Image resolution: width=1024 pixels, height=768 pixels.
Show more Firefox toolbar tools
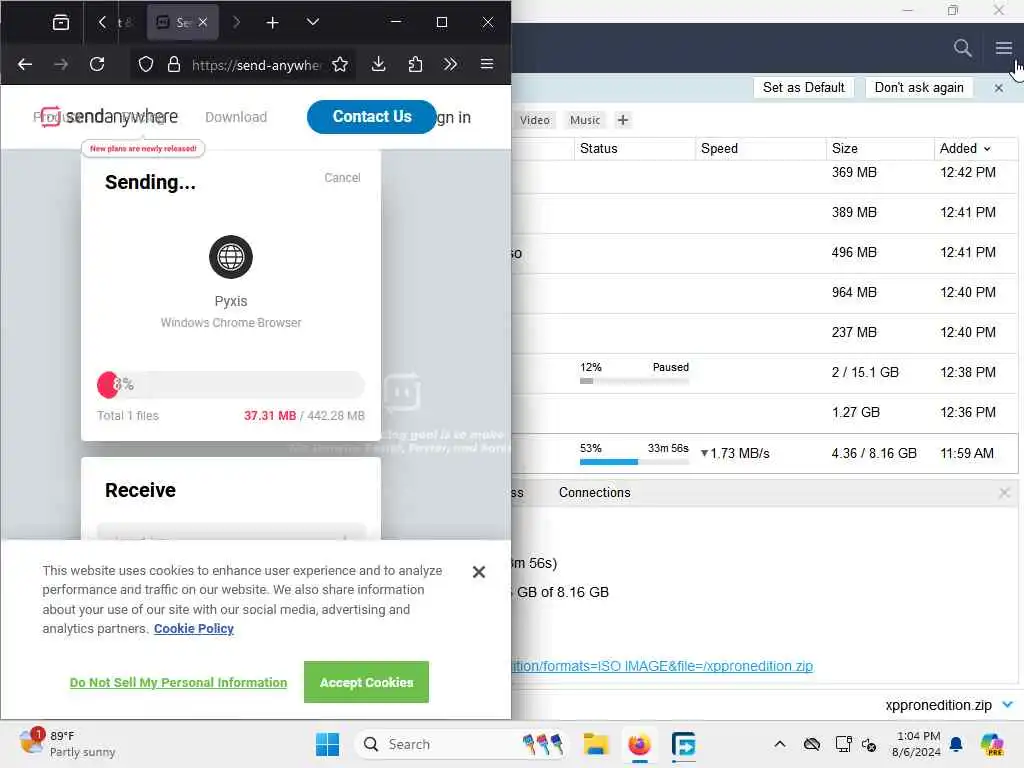(x=450, y=64)
